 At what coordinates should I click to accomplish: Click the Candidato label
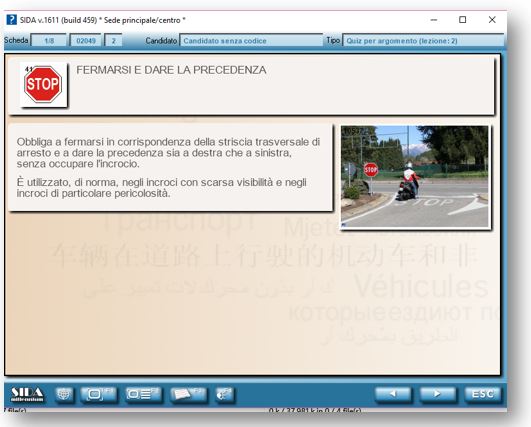(161, 41)
